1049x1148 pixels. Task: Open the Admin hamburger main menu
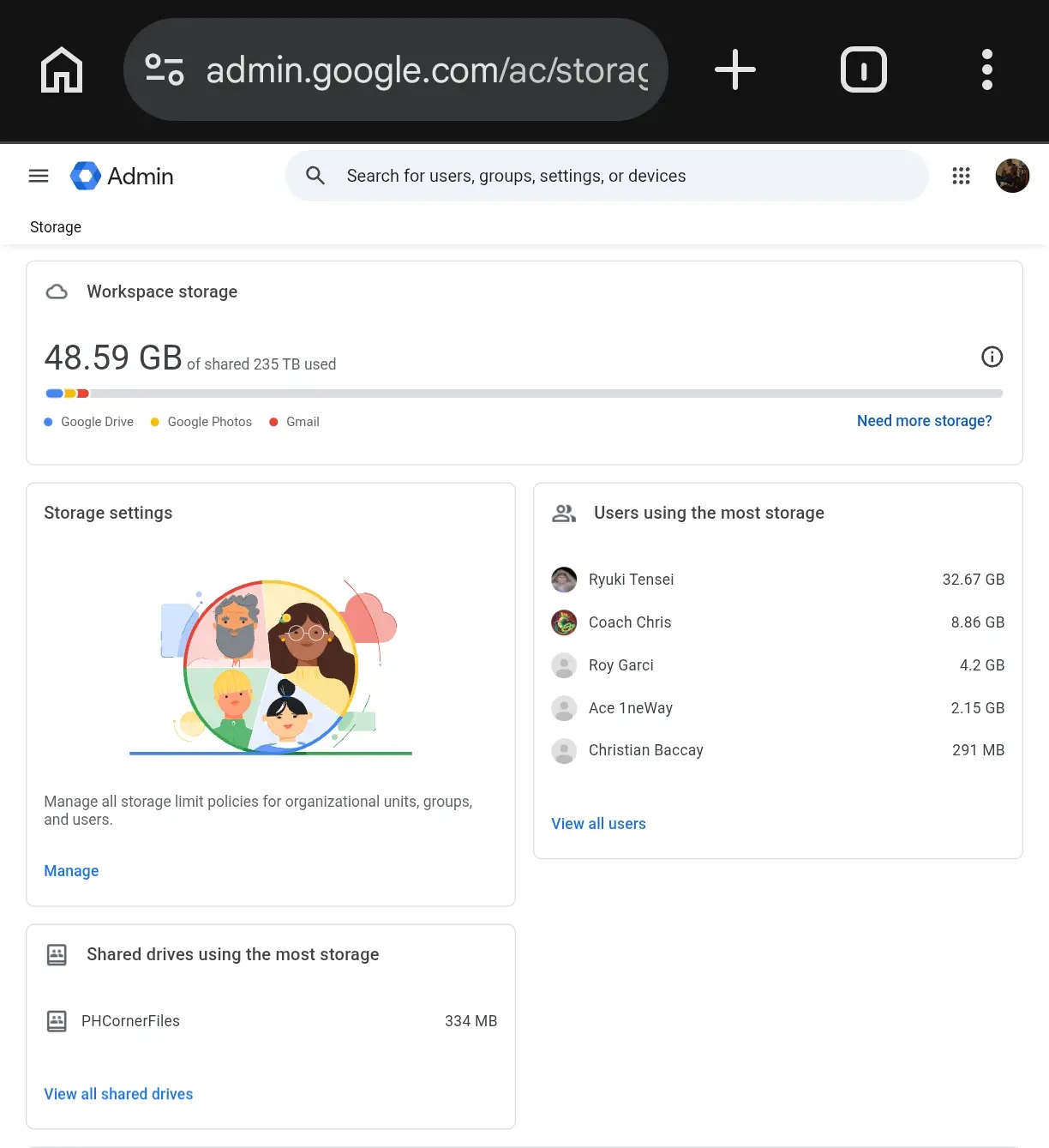(x=39, y=176)
